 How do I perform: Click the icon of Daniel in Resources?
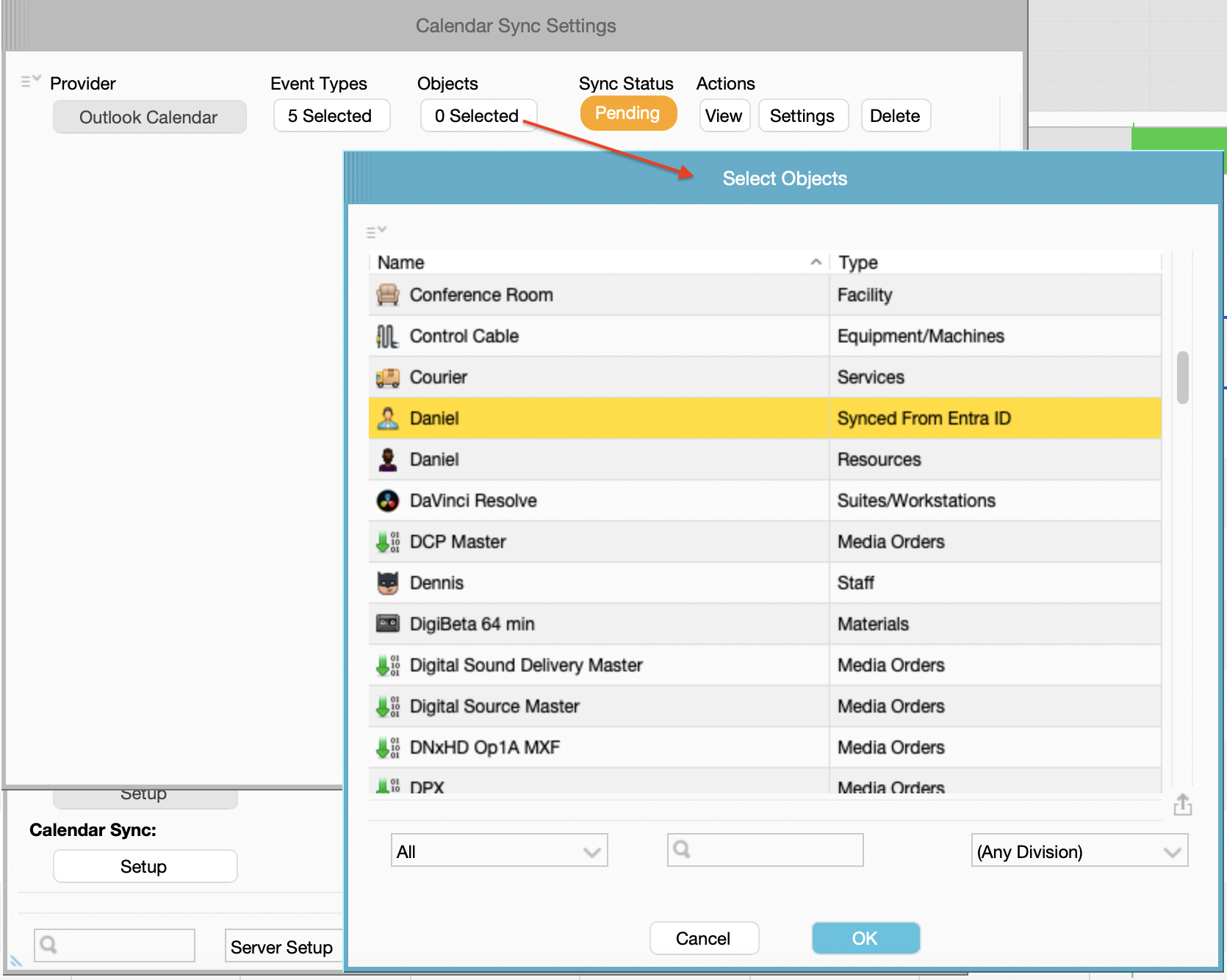click(387, 459)
